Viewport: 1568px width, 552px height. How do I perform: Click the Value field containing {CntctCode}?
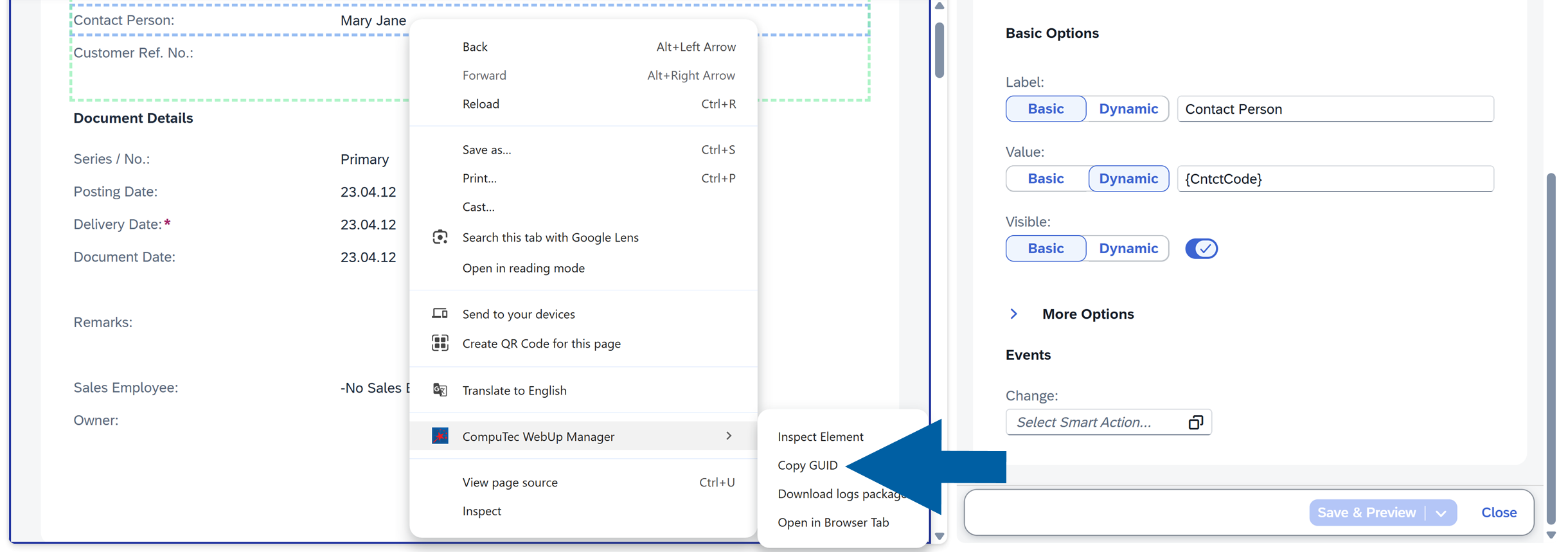(x=1335, y=179)
